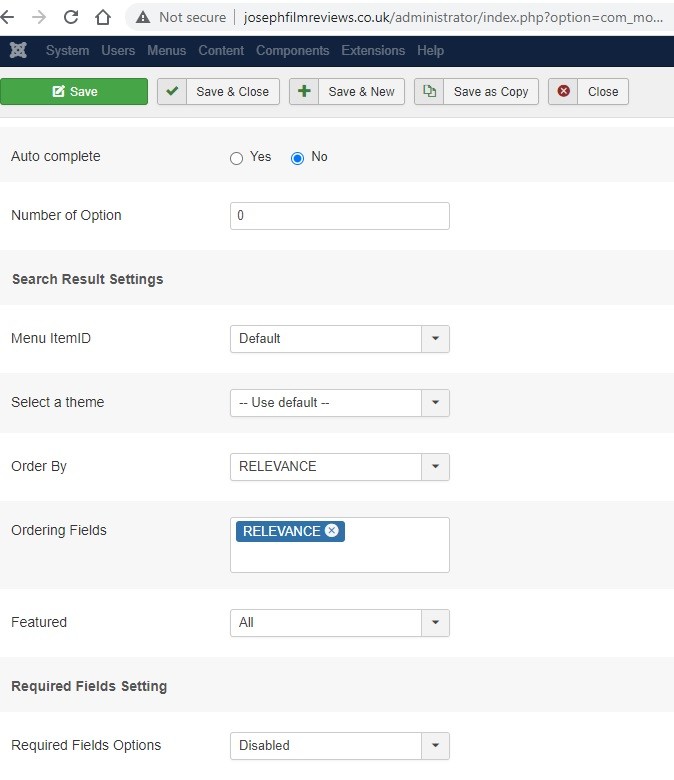Select Yes for Auto complete
Viewport: 674px width, 780px height.
point(237,158)
